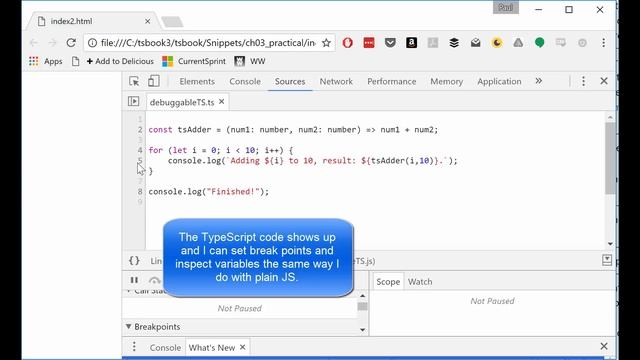Set breakpoint on line 2 gutter
640x360 pixels.
pos(140,130)
